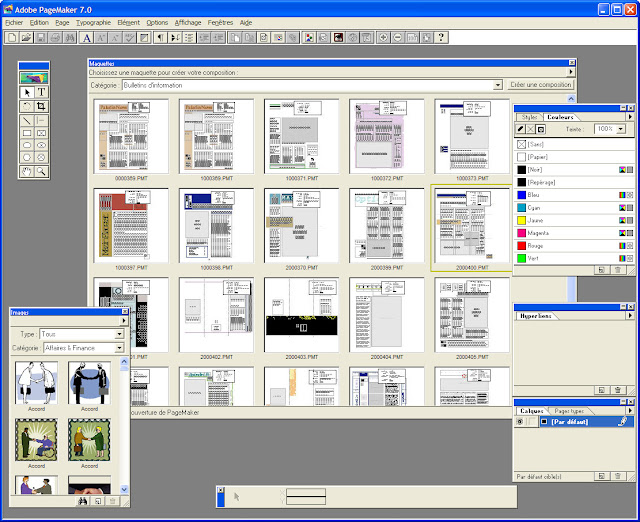Select the Hand tool in toolbox

point(27,171)
